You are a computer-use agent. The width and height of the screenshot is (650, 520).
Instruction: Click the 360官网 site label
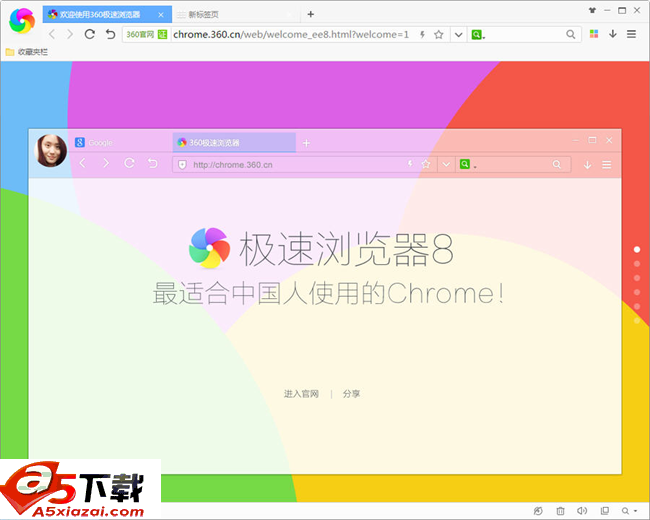point(140,34)
